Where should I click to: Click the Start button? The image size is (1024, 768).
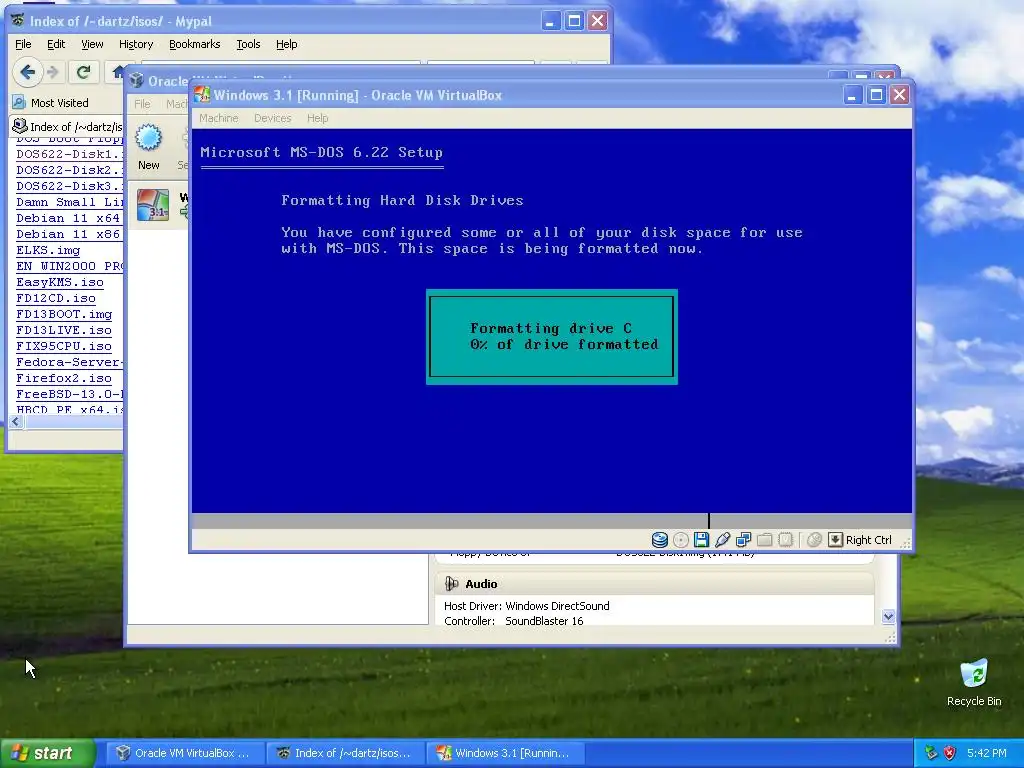click(47, 753)
